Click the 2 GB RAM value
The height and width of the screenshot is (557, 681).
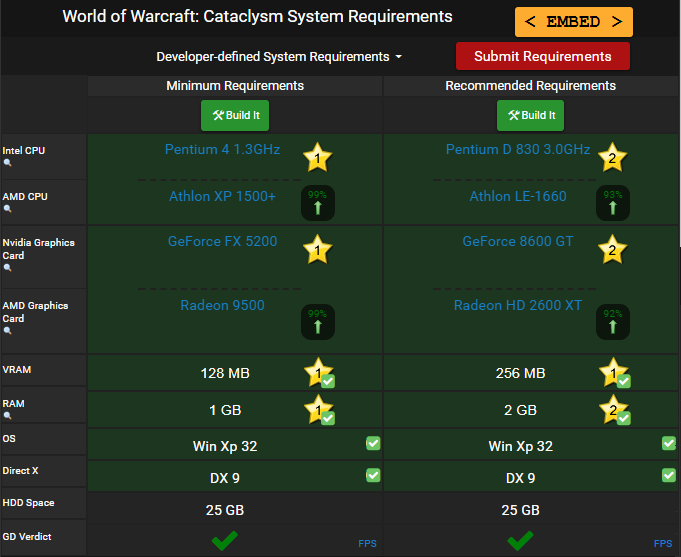(x=520, y=410)
